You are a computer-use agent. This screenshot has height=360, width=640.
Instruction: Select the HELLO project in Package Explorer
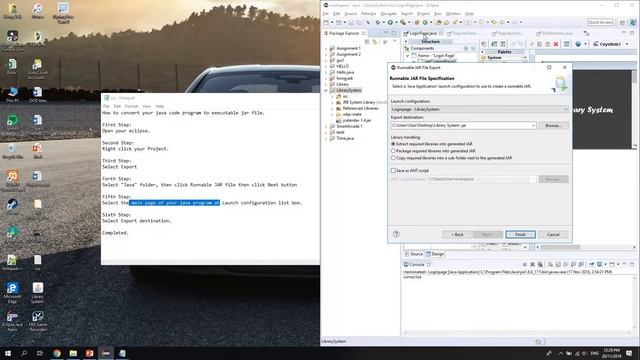[339, 66]
